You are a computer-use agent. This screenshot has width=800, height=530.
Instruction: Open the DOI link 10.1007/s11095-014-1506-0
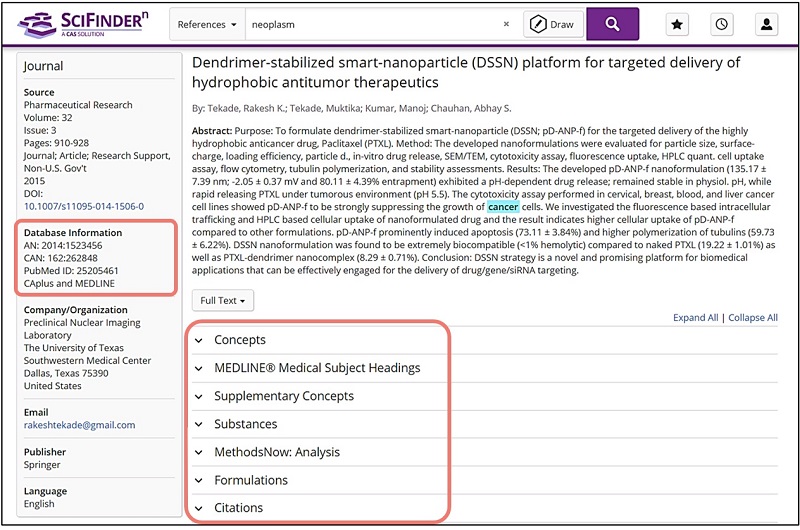click(x=84, y=206)
